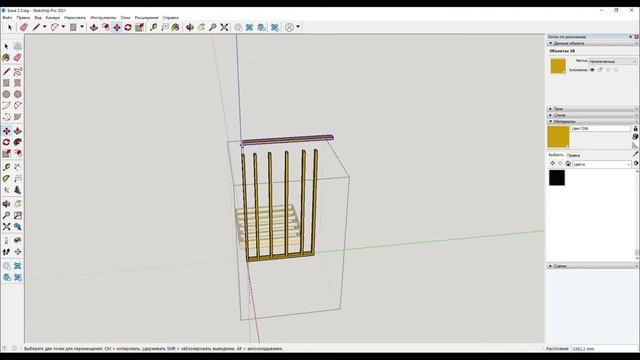Open the tag label dropdown
640x360 pixels.
tap(613, 61)
